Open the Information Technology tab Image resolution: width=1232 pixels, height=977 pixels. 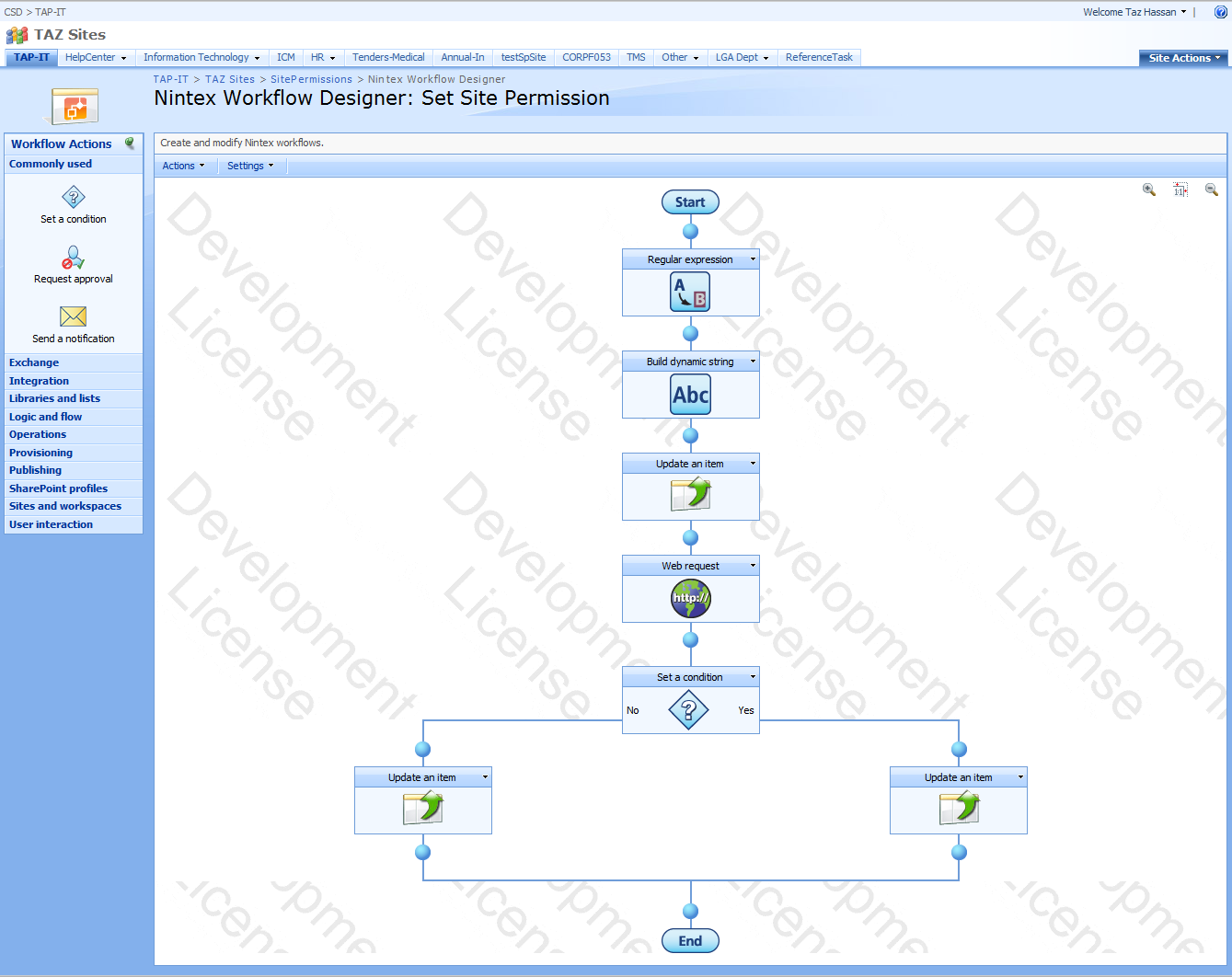(x=201, y=57)
